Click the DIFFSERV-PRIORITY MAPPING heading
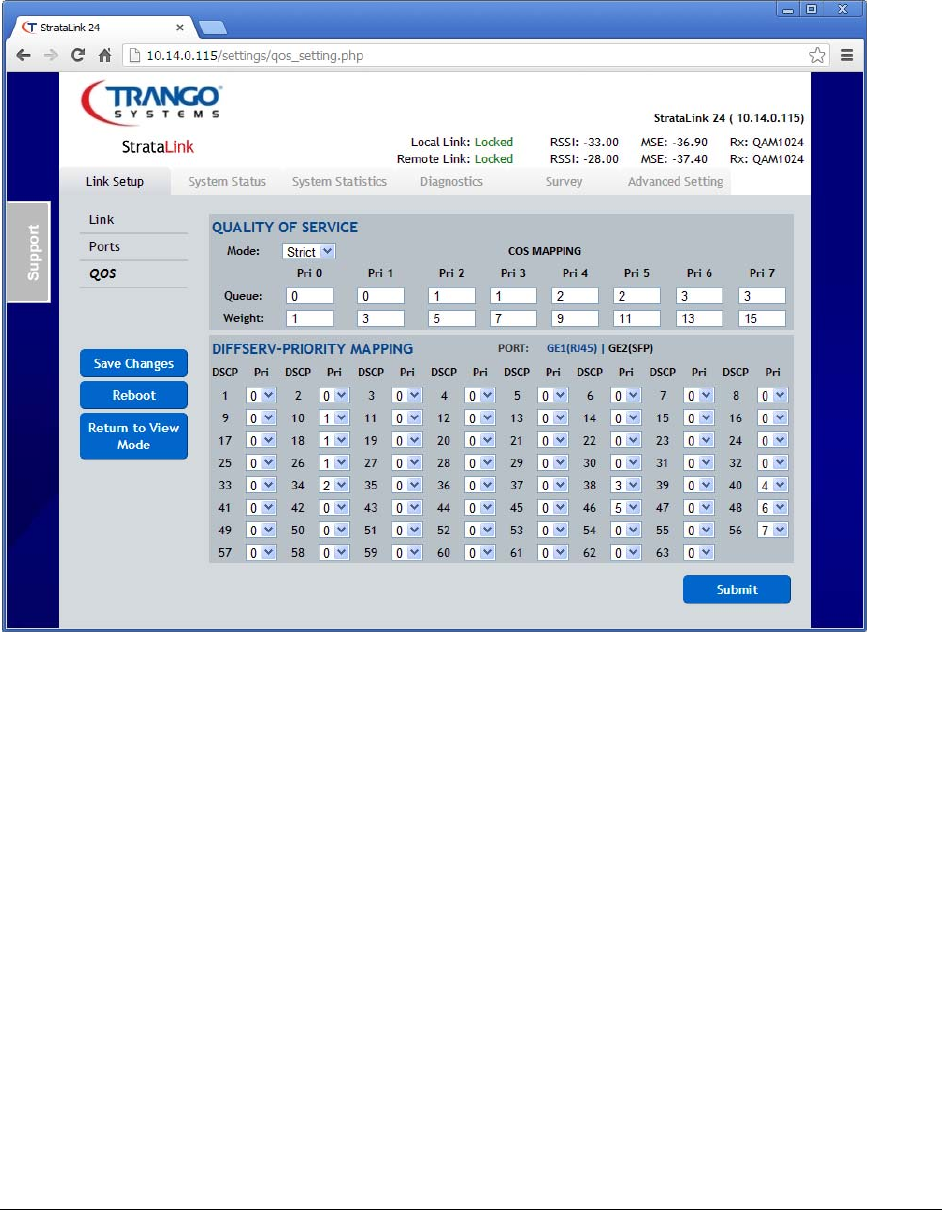The image size is (942, 1210). tap(313, 349)
